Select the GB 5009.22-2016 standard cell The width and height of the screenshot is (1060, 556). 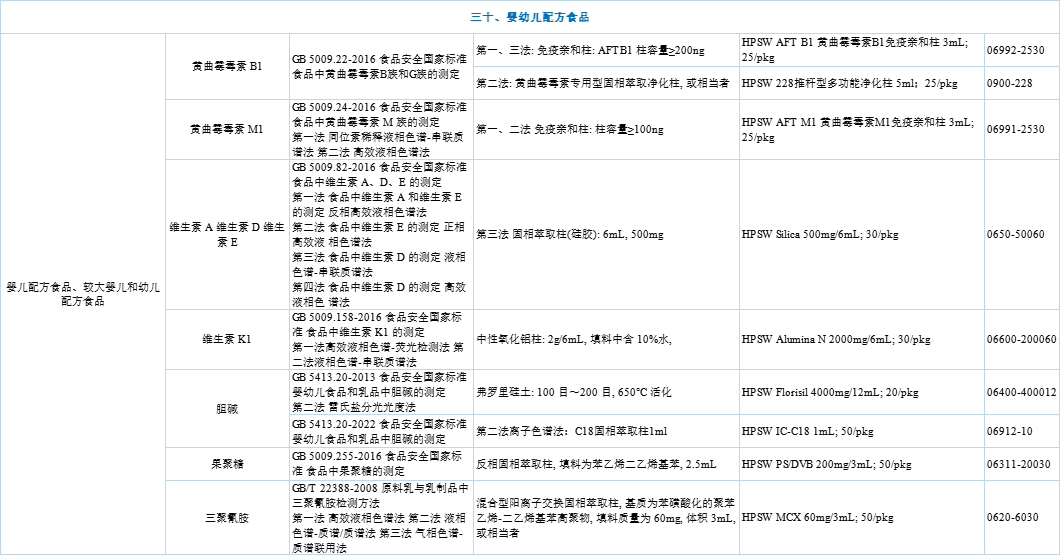pyautogui.click(x=381, y=66)
